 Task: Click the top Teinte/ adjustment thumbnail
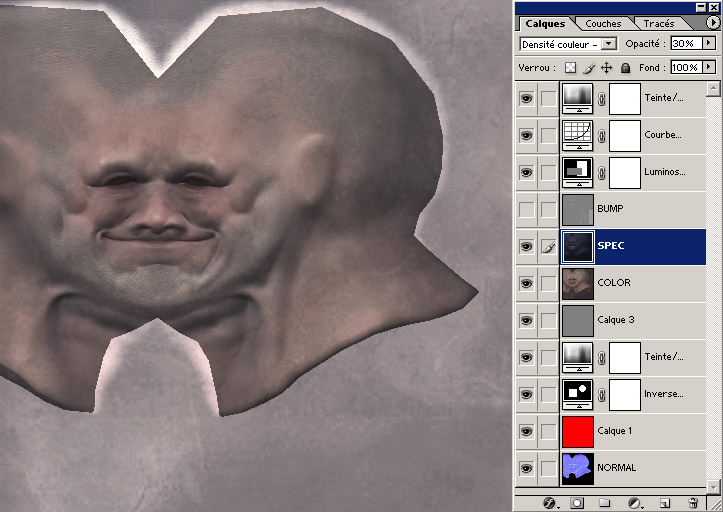(578, 98)
